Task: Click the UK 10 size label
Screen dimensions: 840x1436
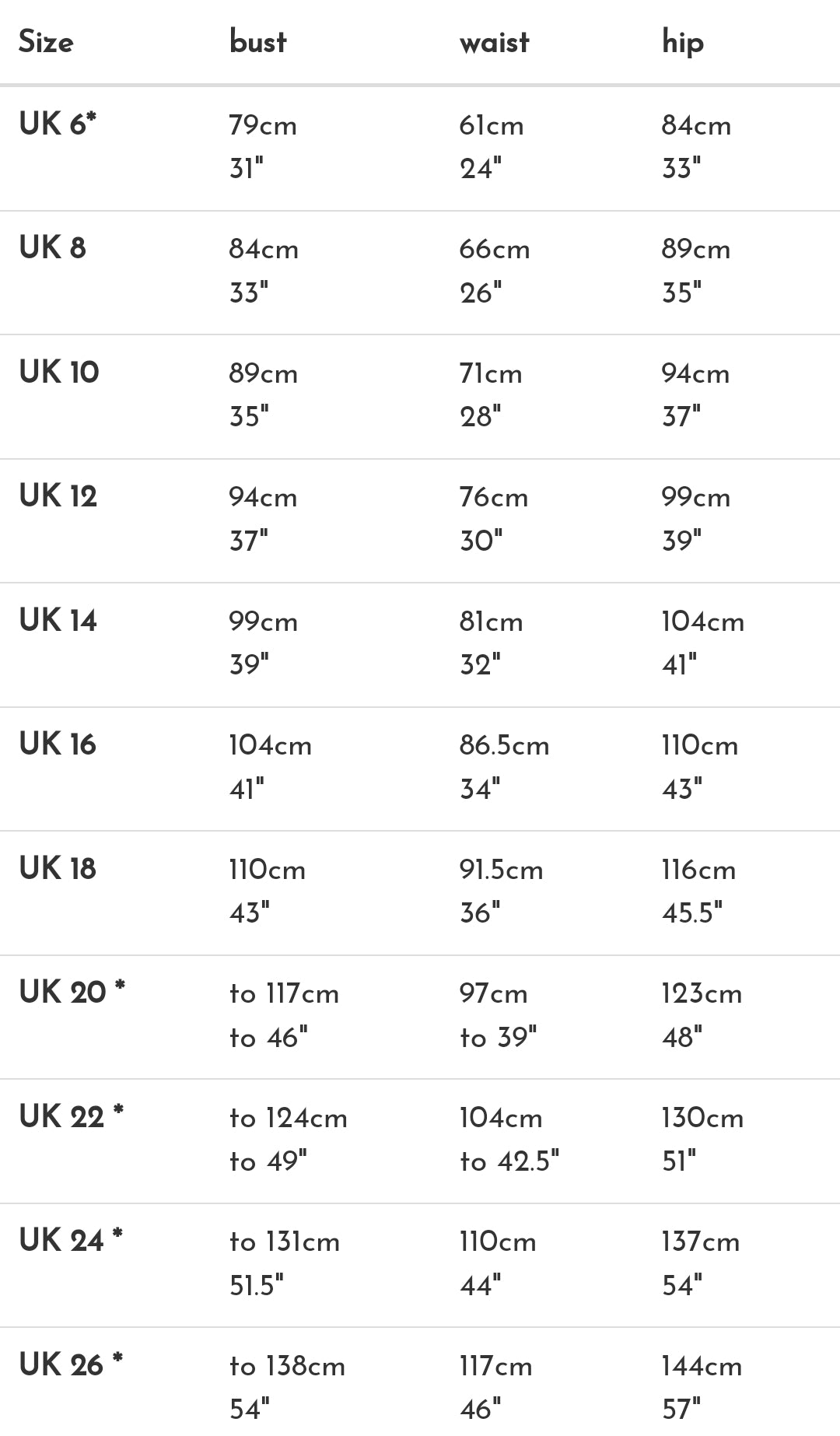Action: tap(59, 373)
